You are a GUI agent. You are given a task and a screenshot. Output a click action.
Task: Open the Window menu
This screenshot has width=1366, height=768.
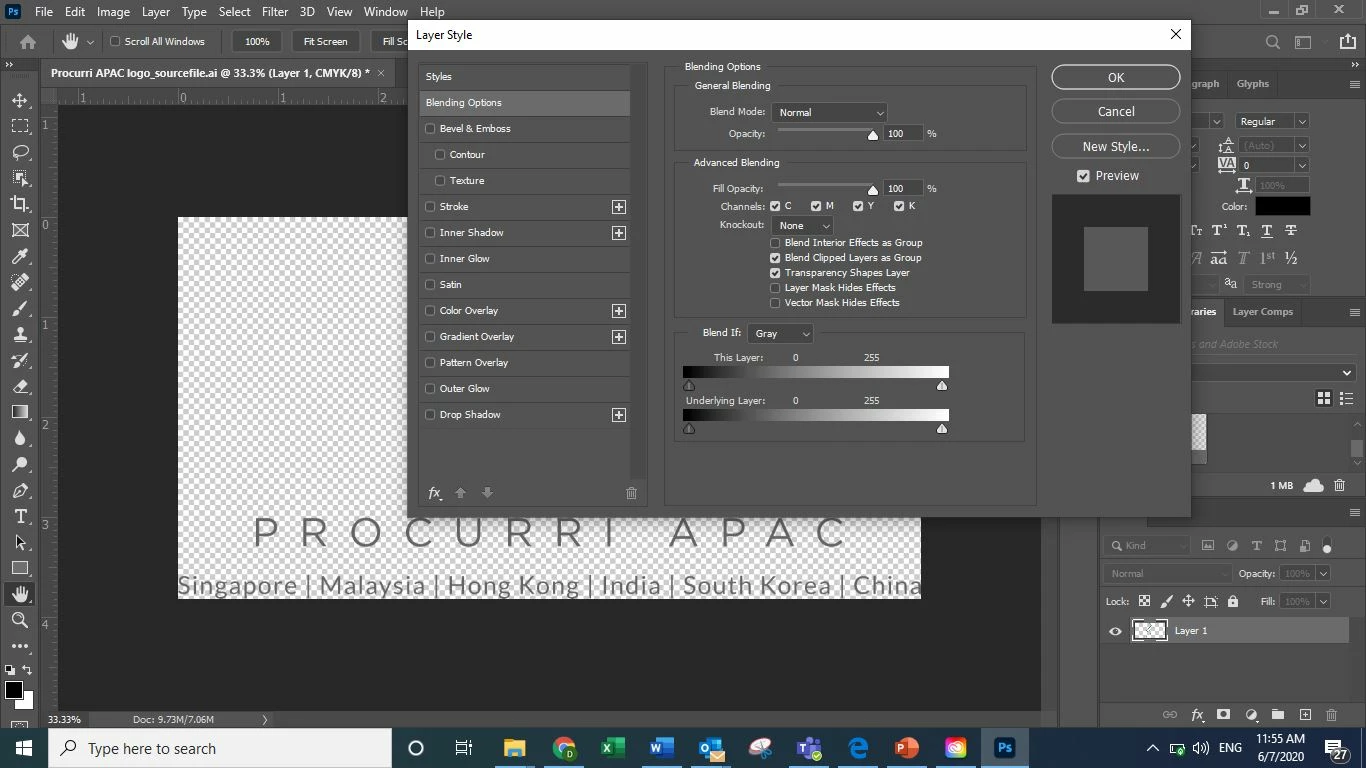pos(385,12)
